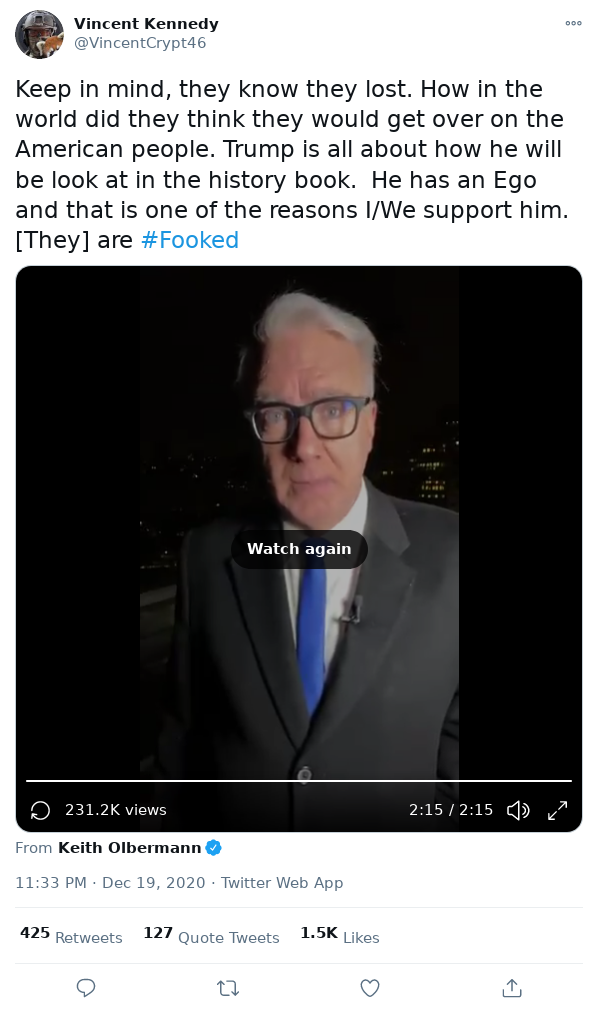
Task: Click the retweet arrows icon
Action: point(228,987)
